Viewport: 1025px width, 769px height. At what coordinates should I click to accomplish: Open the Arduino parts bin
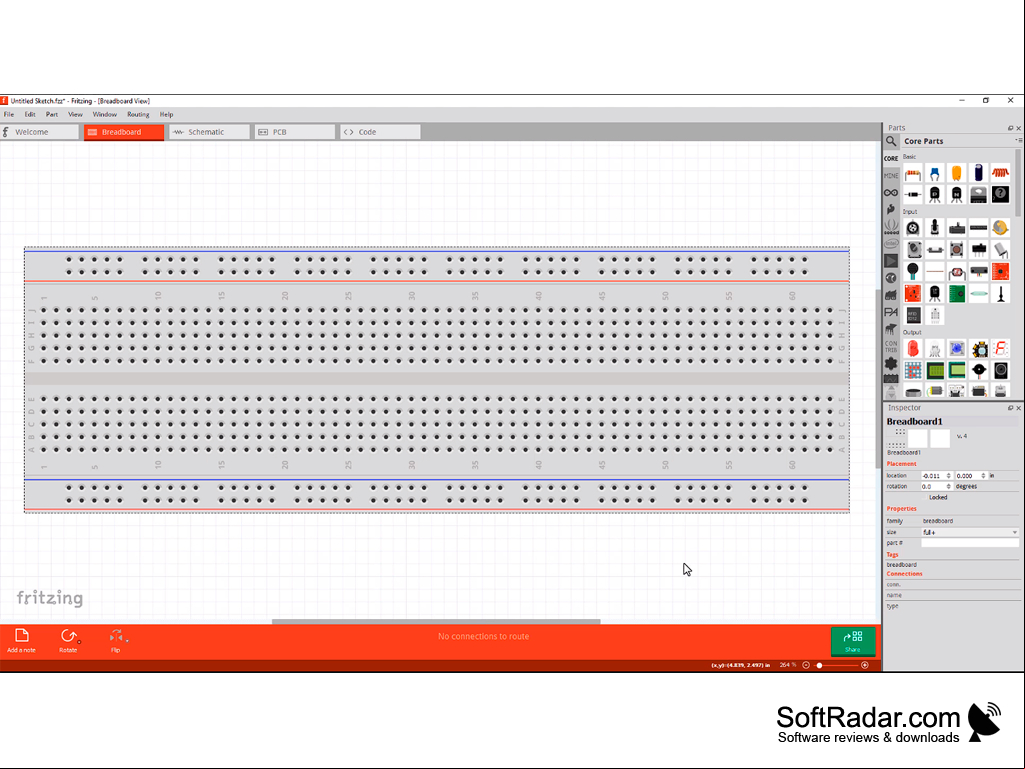click(891, 193)
